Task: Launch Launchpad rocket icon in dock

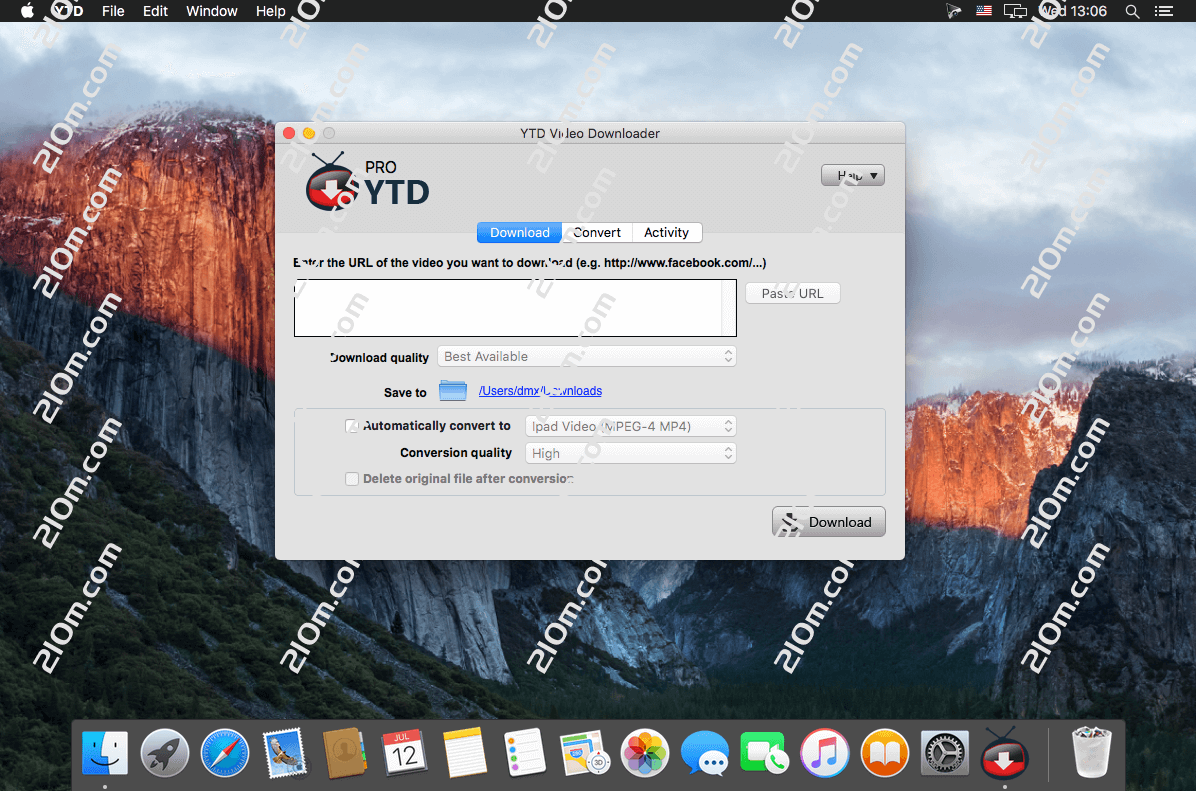Action: click(x=165, y=753)
